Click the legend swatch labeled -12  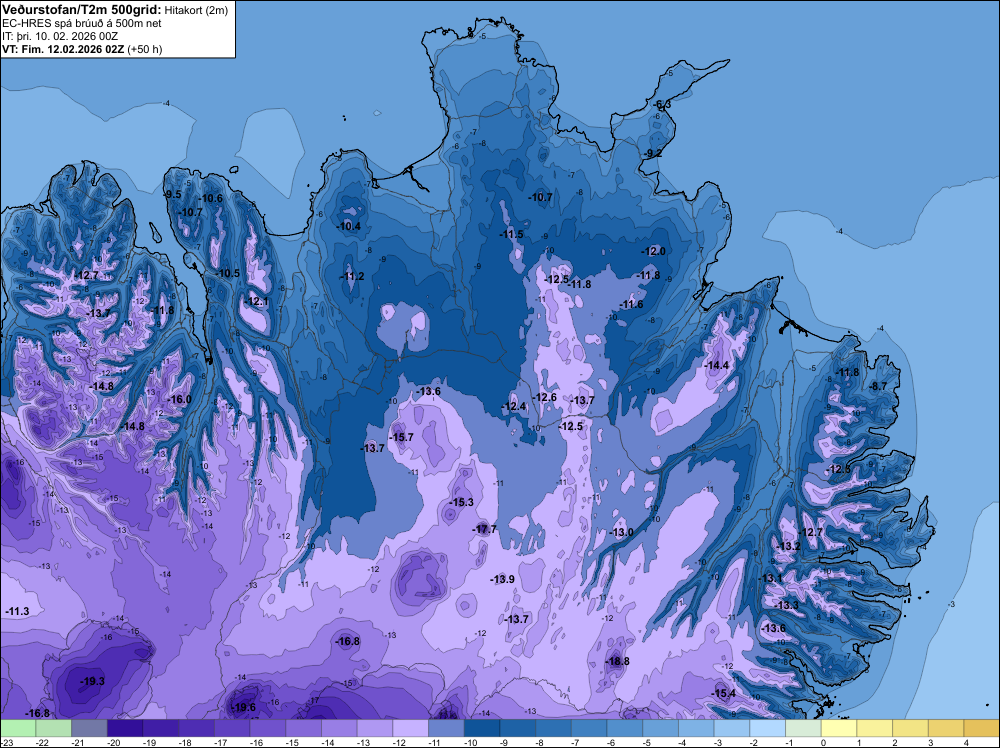click(411, 728)
